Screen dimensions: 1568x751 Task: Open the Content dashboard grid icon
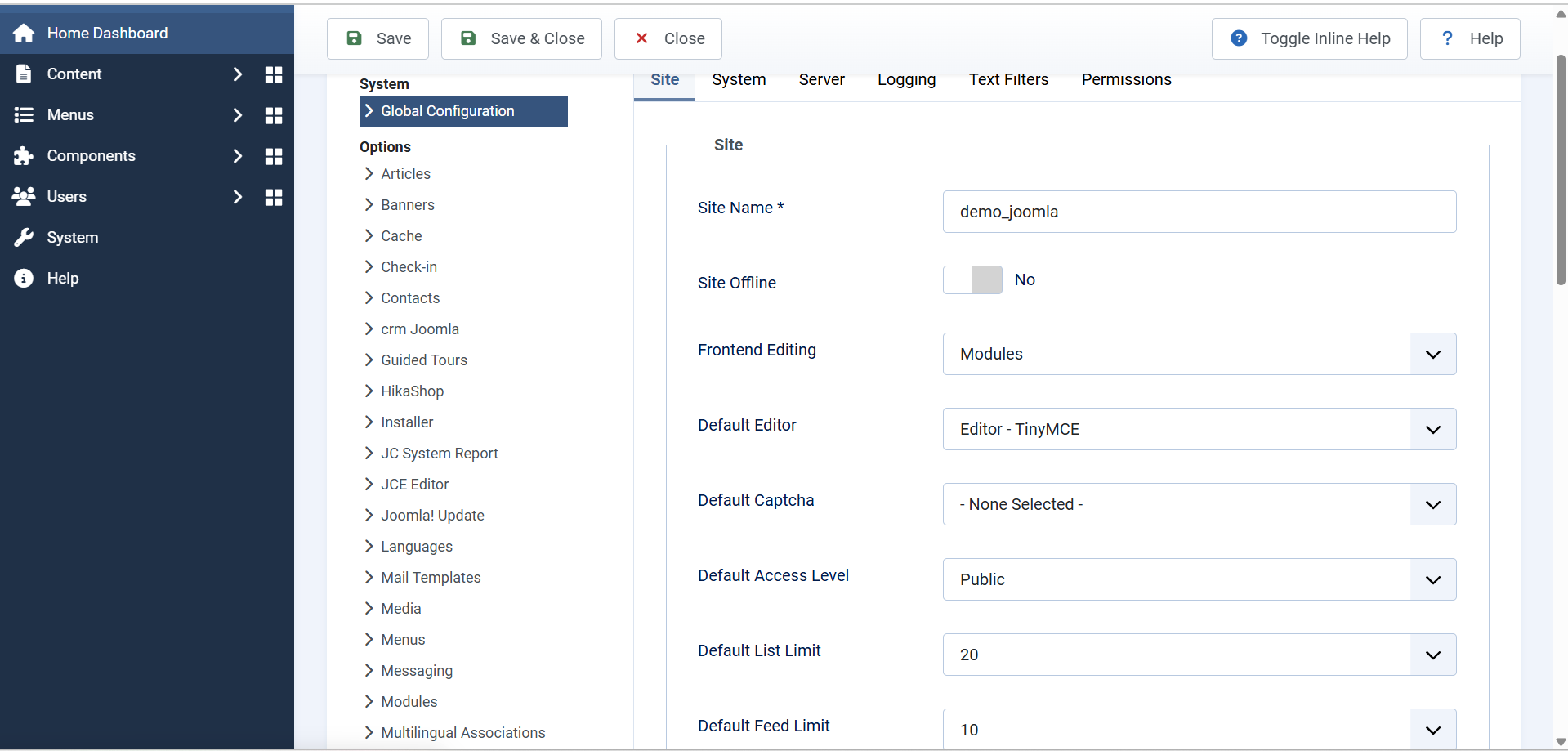tap(274, 74)
